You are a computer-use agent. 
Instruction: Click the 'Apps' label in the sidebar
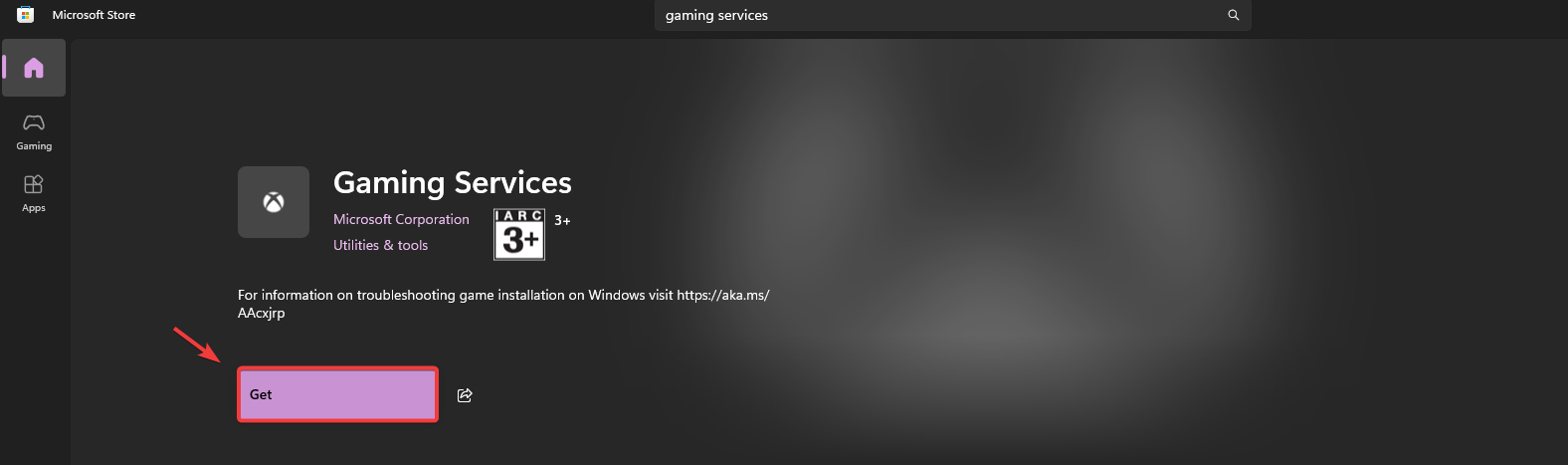(x=34, y=208)
